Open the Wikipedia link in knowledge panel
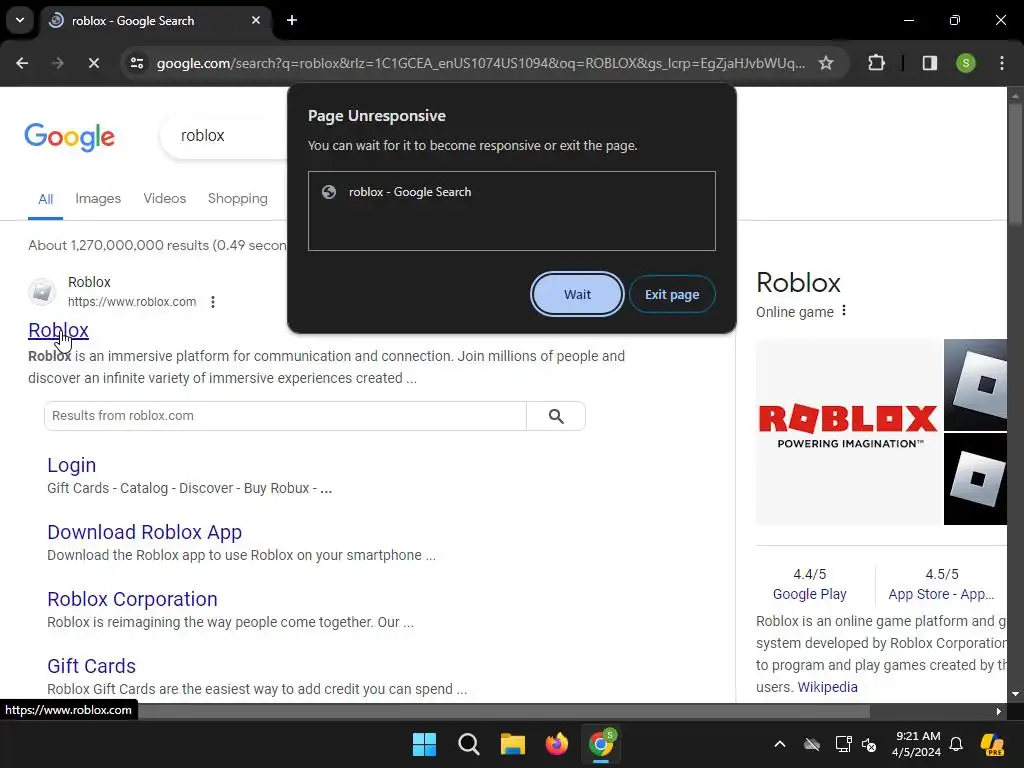Viewport: 1024px width, 768px height. click(x=827, y=687)
